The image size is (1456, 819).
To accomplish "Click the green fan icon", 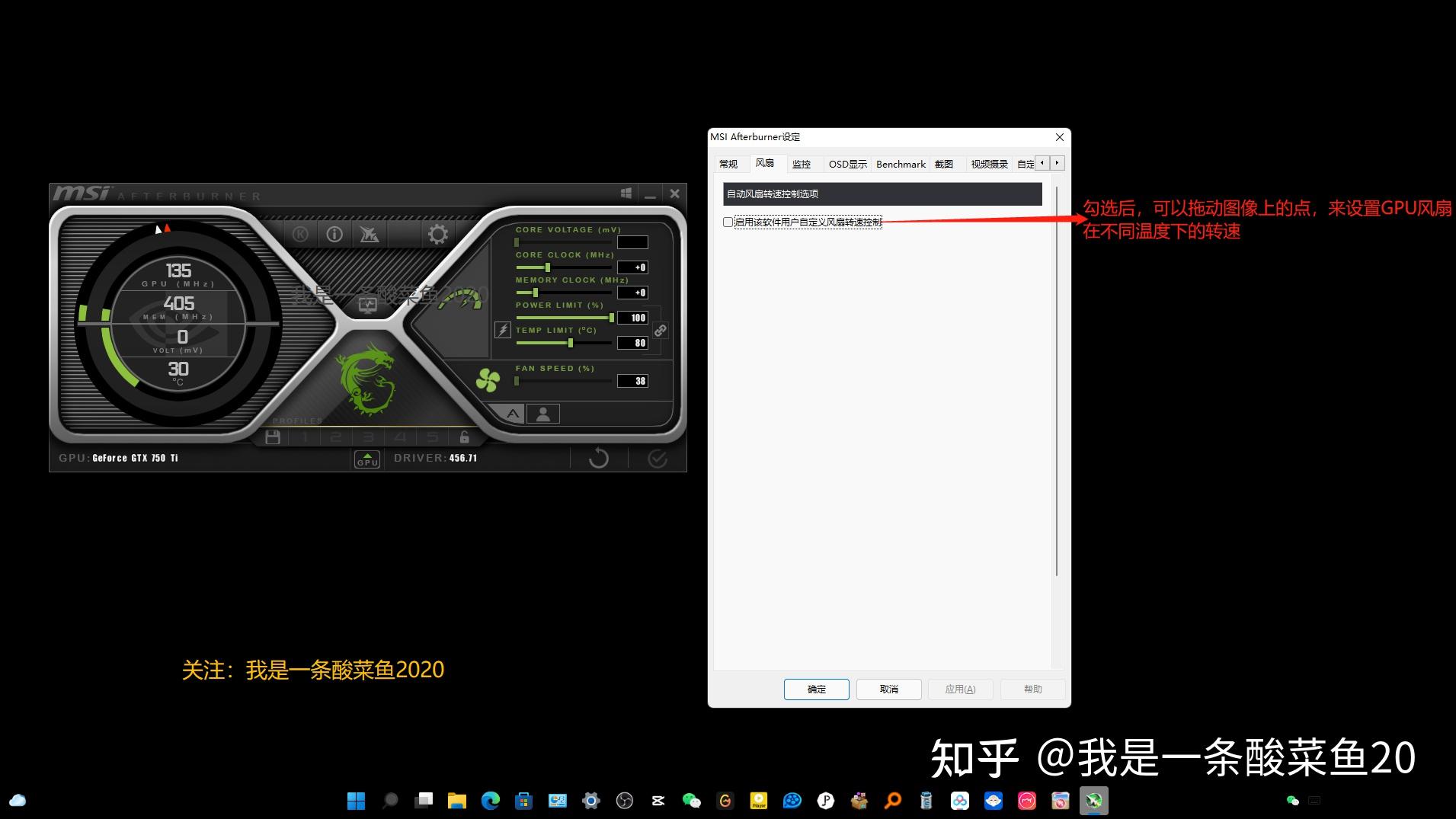I will click(488, 379).
